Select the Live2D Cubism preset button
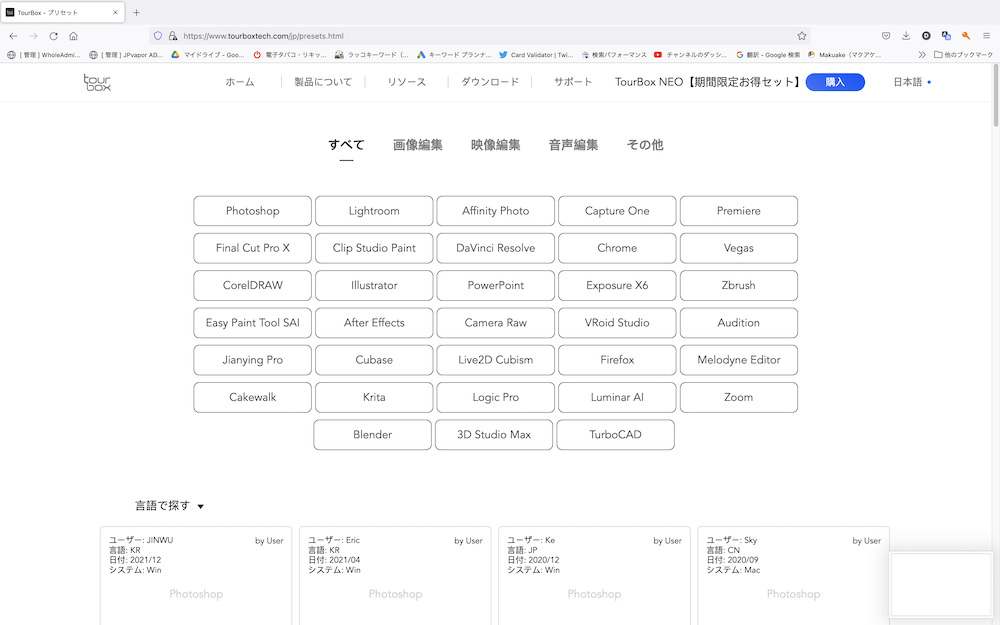The image size is (1000, 625). click(x=496, y=360)
